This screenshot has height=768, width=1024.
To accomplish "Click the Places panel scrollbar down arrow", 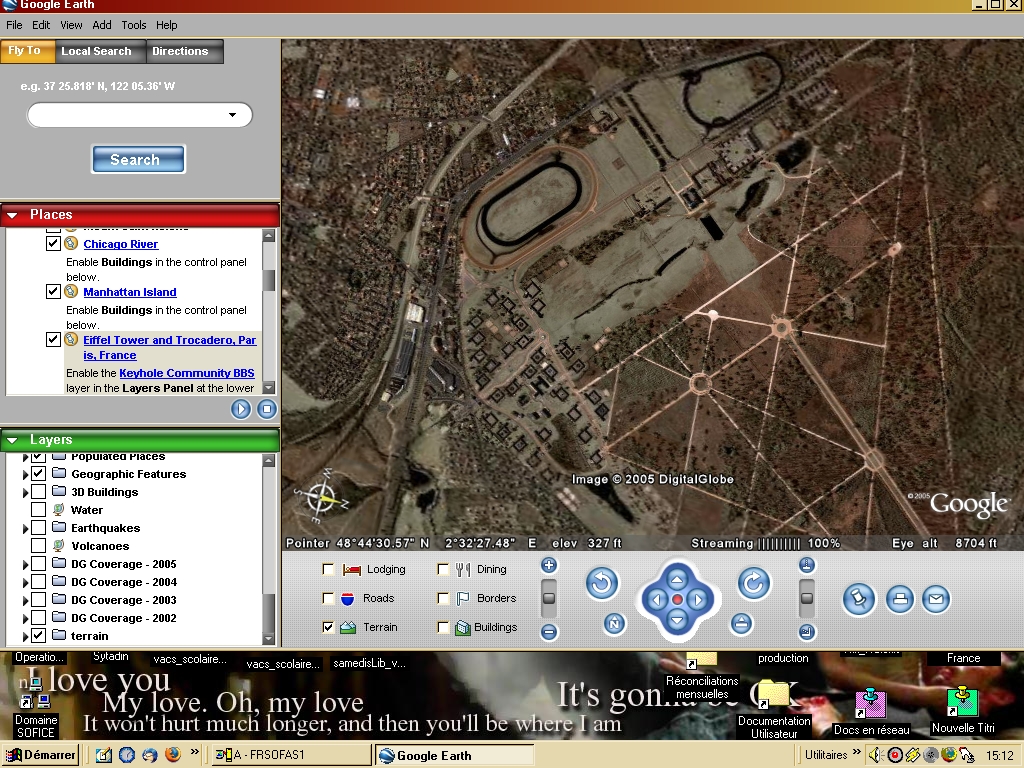I will 268,388.
